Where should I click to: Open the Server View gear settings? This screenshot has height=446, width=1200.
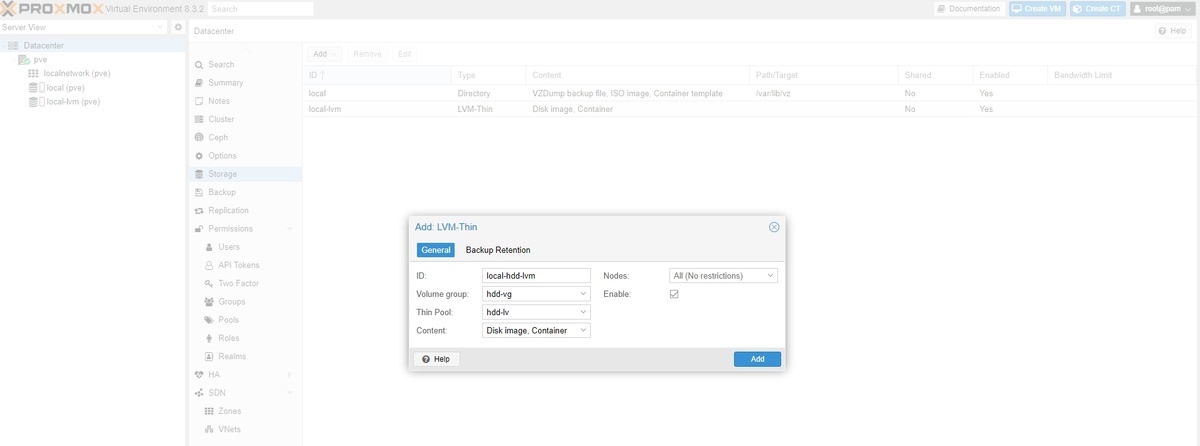pyautogui.click(x=178, y=27)
